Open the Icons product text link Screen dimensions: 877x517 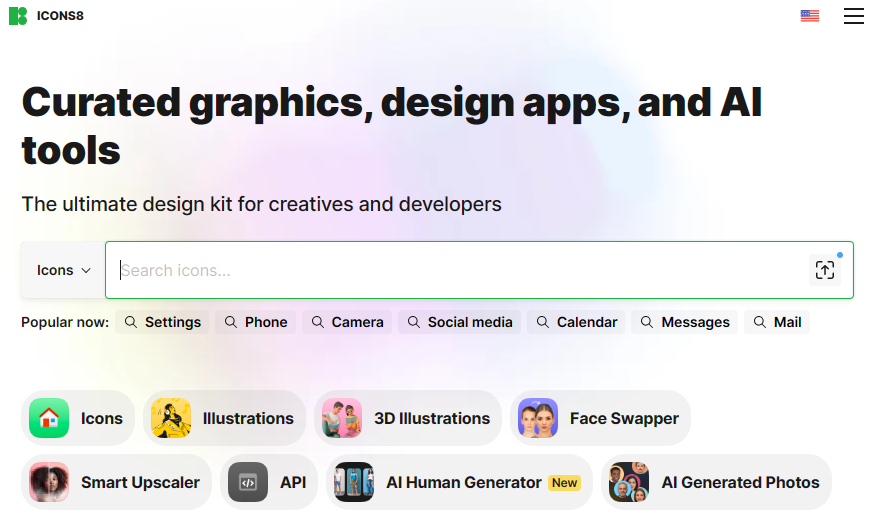click(x=102, y=419)
